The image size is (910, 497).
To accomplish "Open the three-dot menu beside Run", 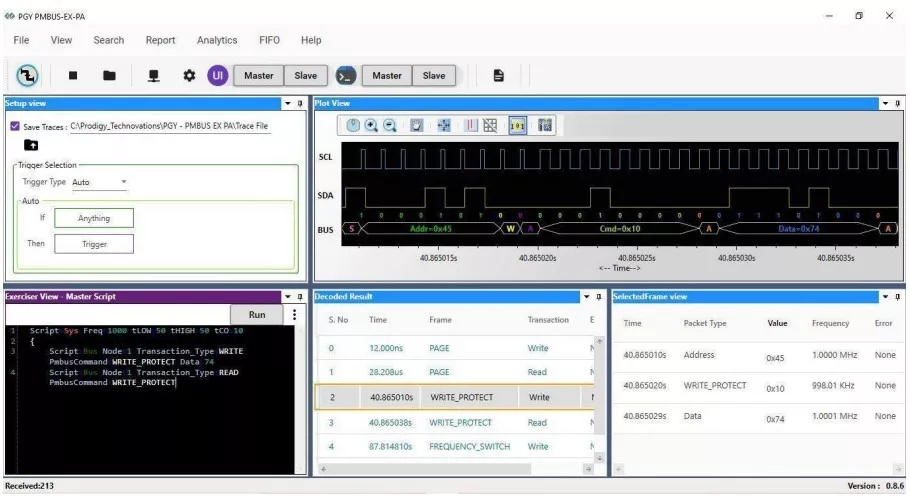I will [x=295, y=314].
